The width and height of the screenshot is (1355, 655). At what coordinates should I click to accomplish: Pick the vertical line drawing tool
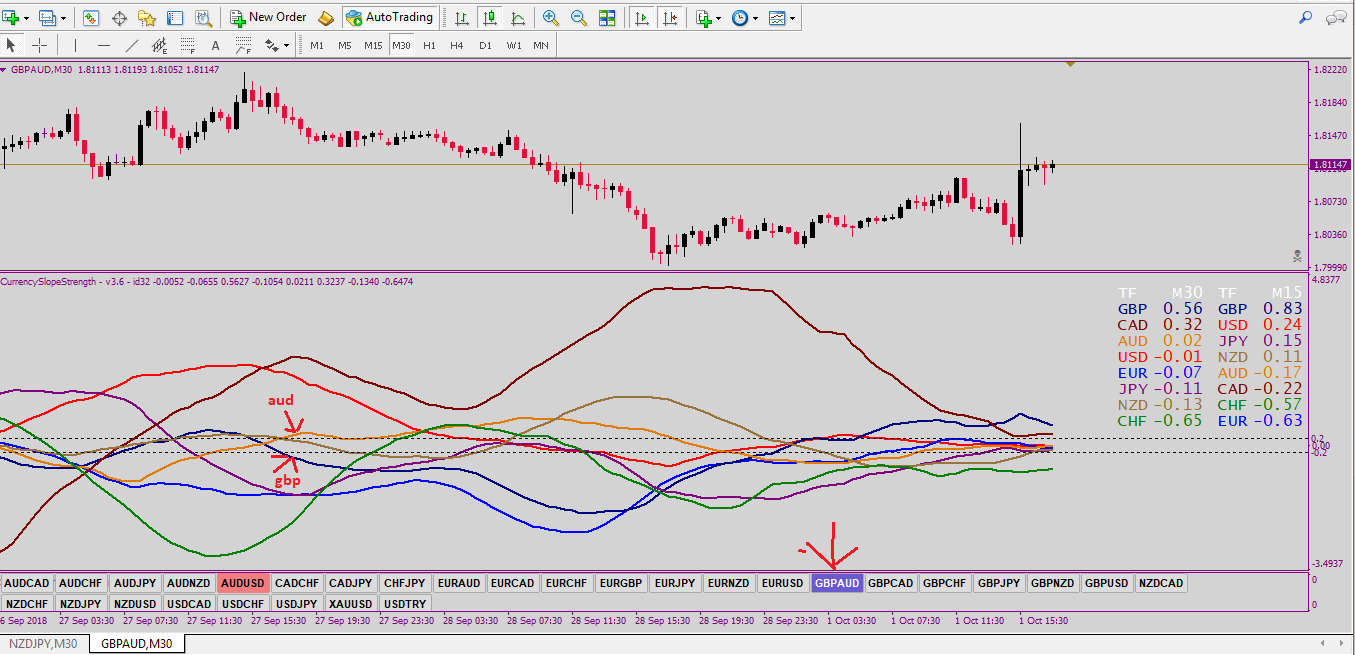click(75, 45)
